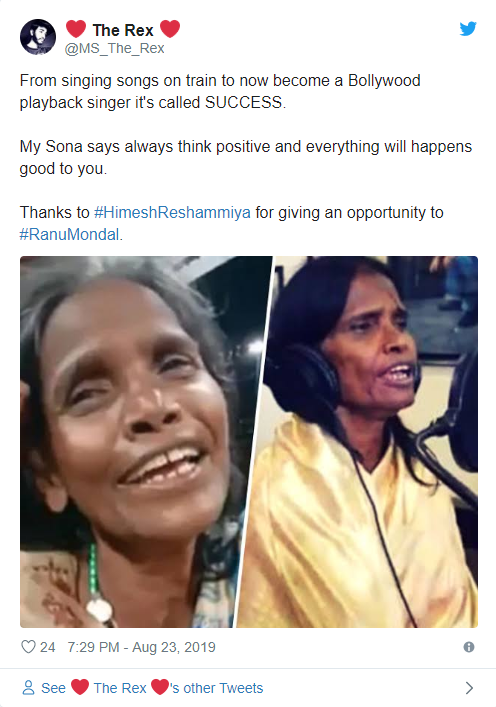Open the #HimeshReshammiya hashtag
Screen dimensions: 496x707
pyautogui.click(x=172, y=212)
